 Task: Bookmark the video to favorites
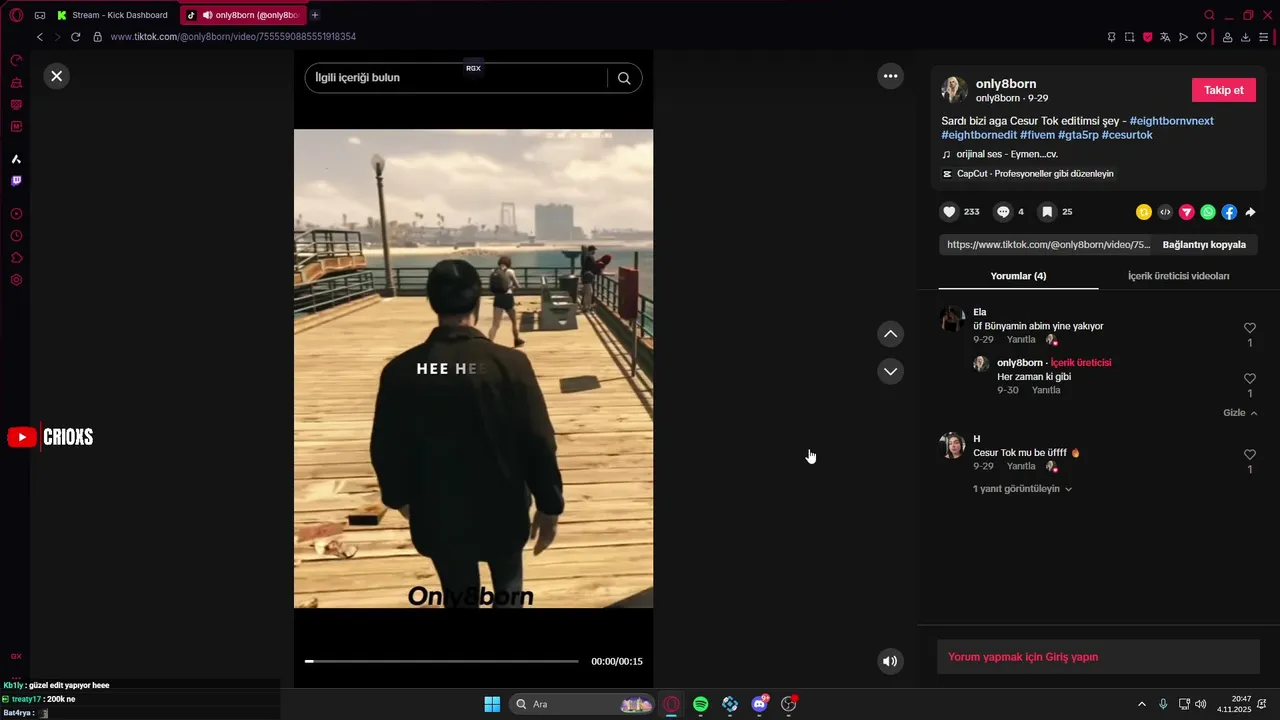point(1046,212)
